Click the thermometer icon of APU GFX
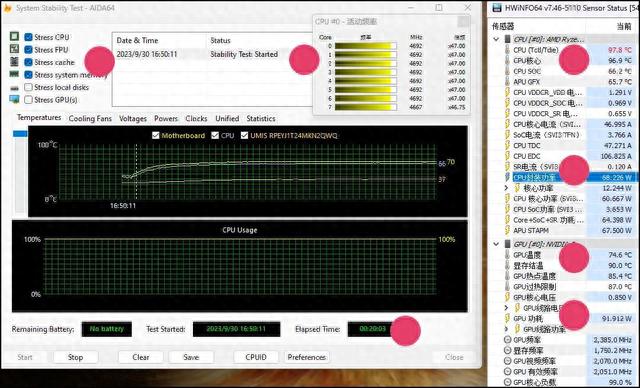This screenshot has width=640, height=388. (507, 82)
